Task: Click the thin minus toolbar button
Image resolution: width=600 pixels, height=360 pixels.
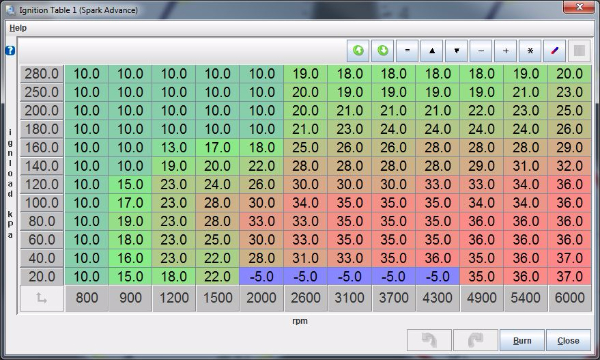Action: coord(481,50)
